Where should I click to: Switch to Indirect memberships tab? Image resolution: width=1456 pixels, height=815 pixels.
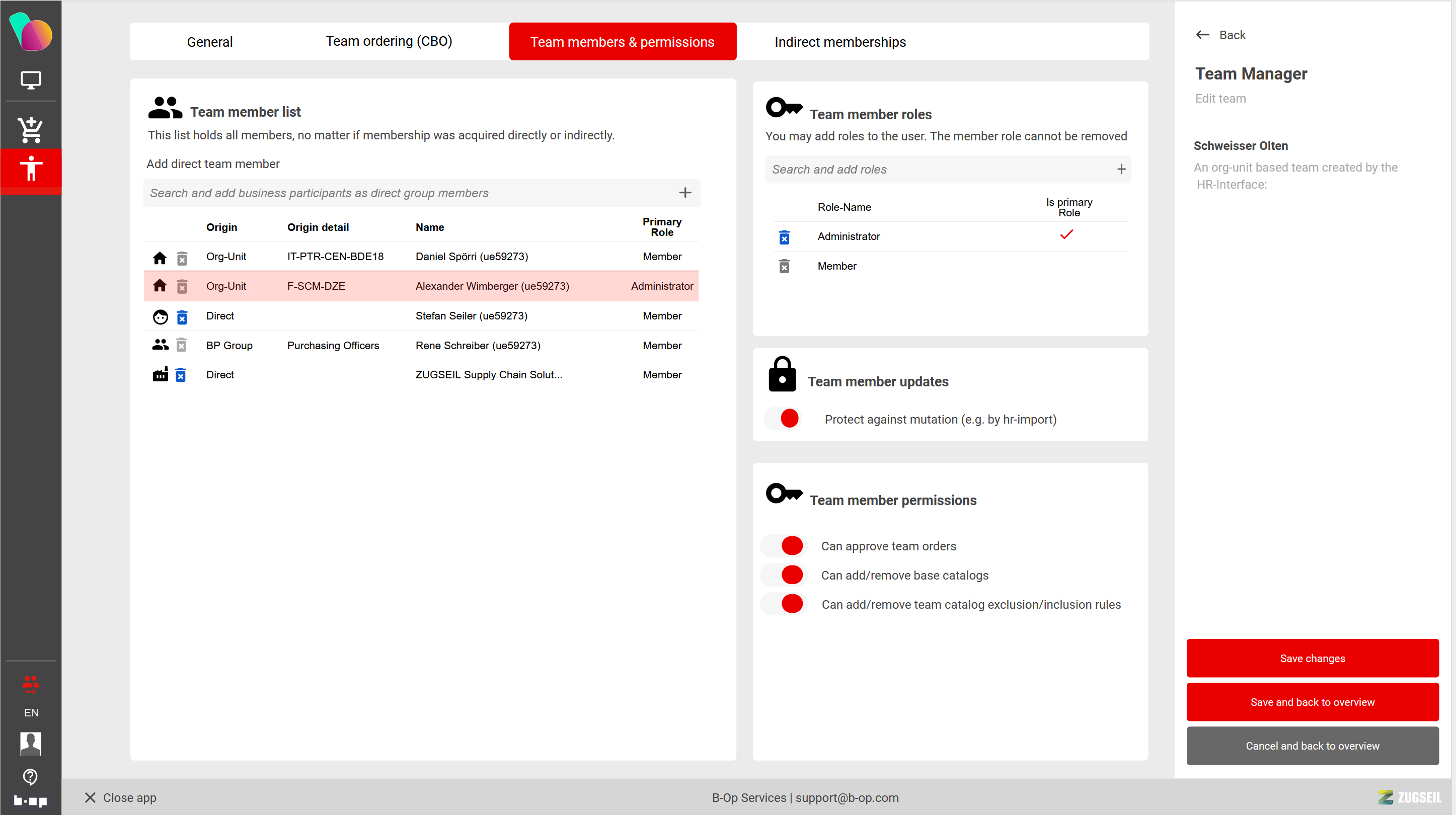(840, 42)
